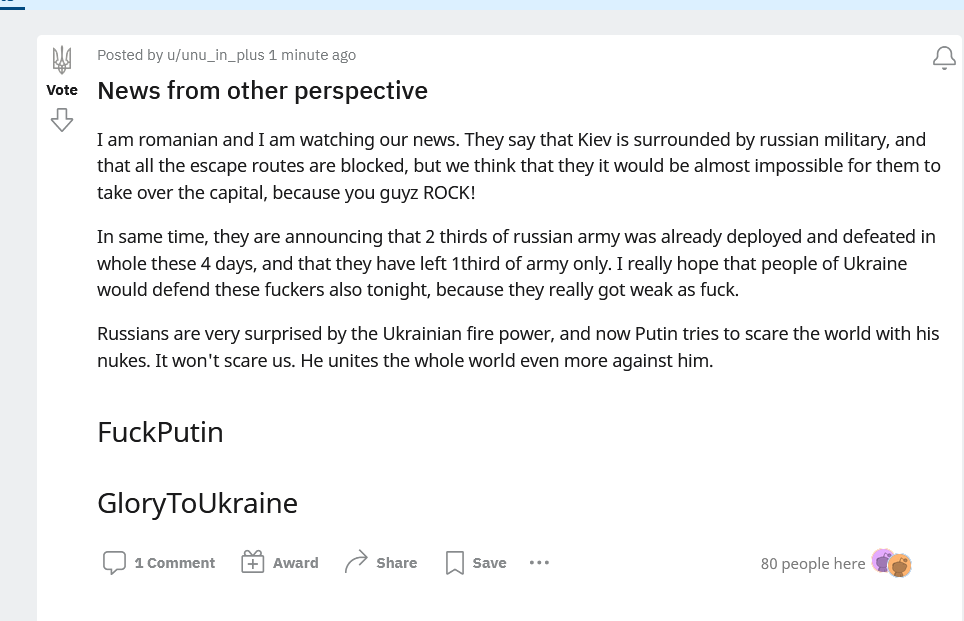
Task: Open the three-dot more options menu
Action: (539, 563)
